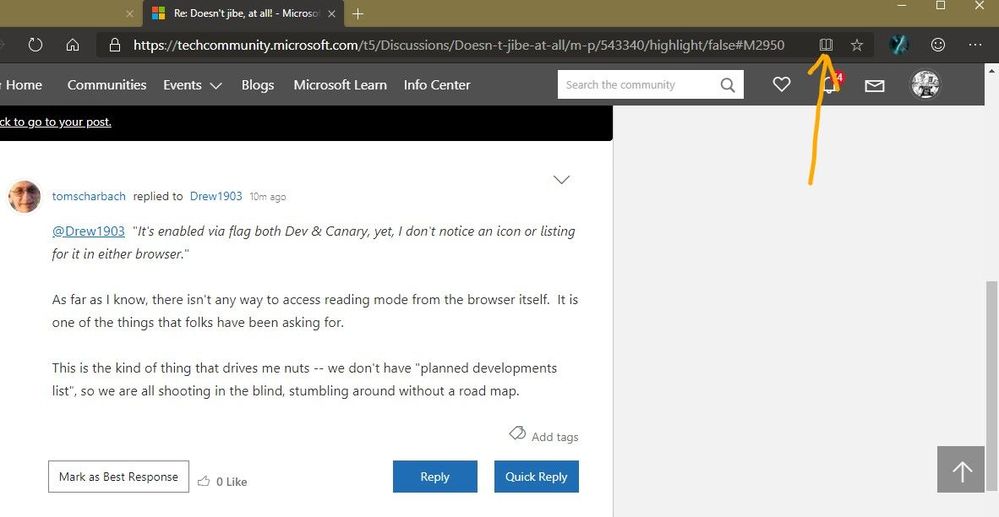999x517 pixels.
Task: Click the tag icon beside Add tags
Action: [x=517, y=433]
